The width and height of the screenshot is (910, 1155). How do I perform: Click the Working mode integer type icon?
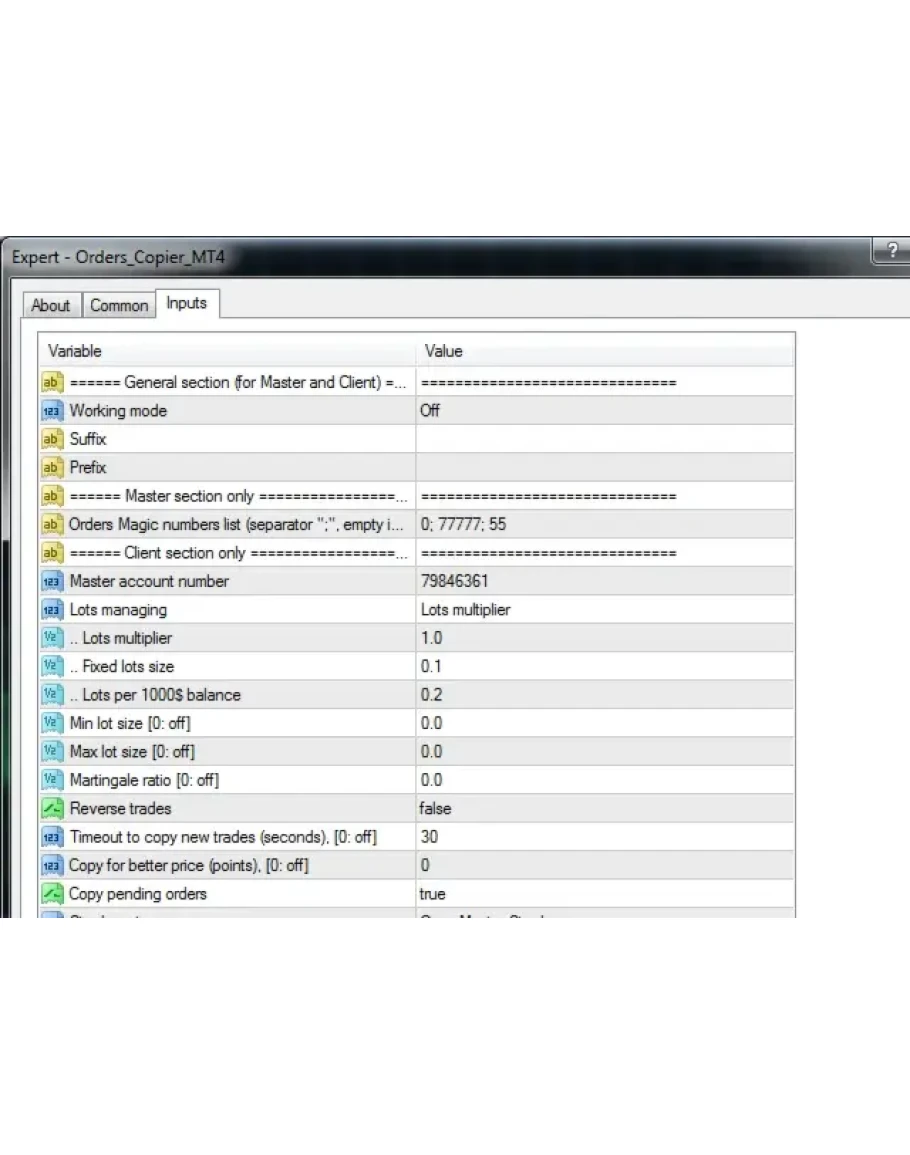click(x=52, y=411)
